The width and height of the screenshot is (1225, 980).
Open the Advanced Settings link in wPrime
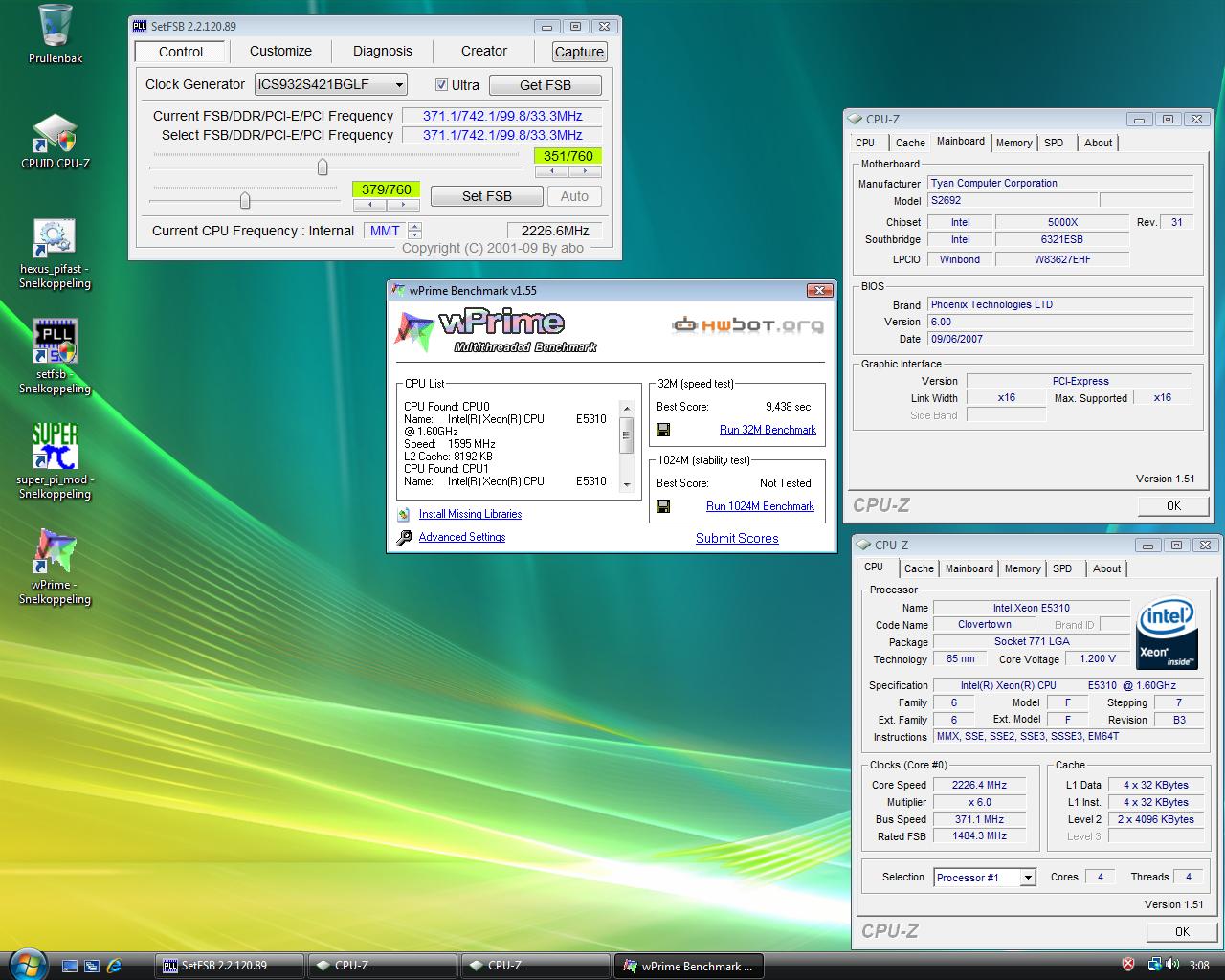pyautogui.click(x=462, y=537)
